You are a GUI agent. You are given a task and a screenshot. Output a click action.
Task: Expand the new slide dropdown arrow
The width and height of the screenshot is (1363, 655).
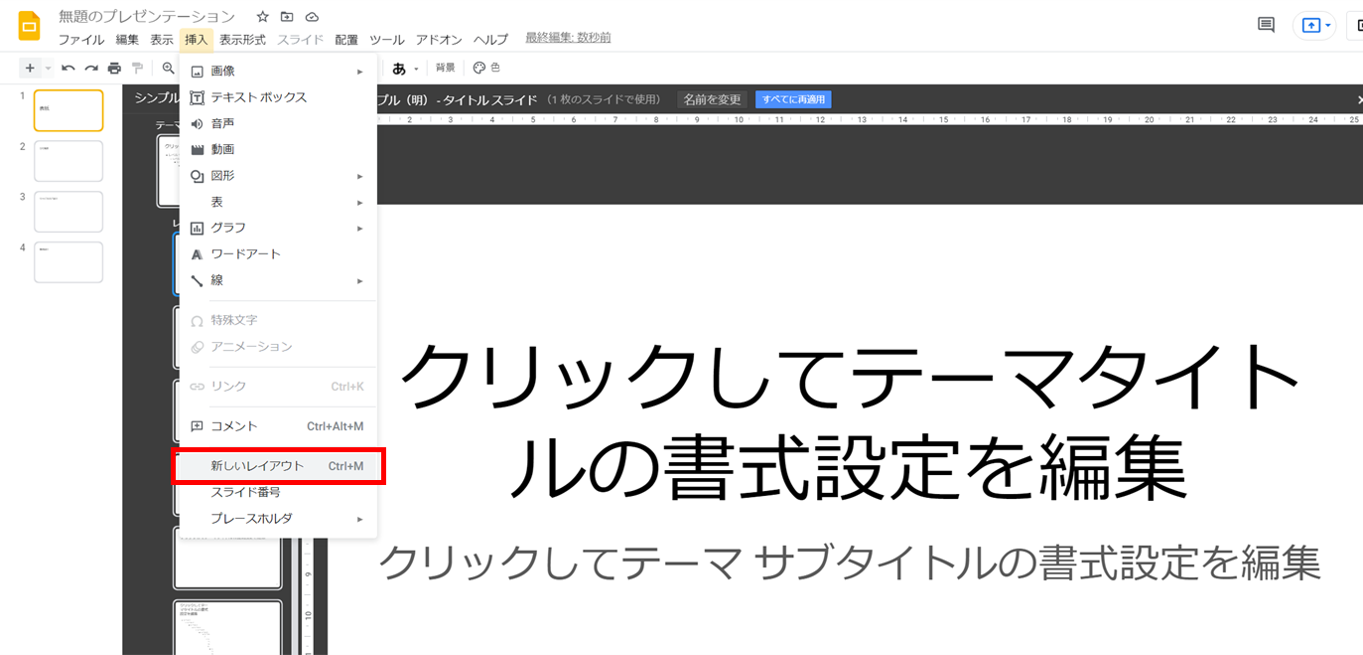click(x=48, y=68)
